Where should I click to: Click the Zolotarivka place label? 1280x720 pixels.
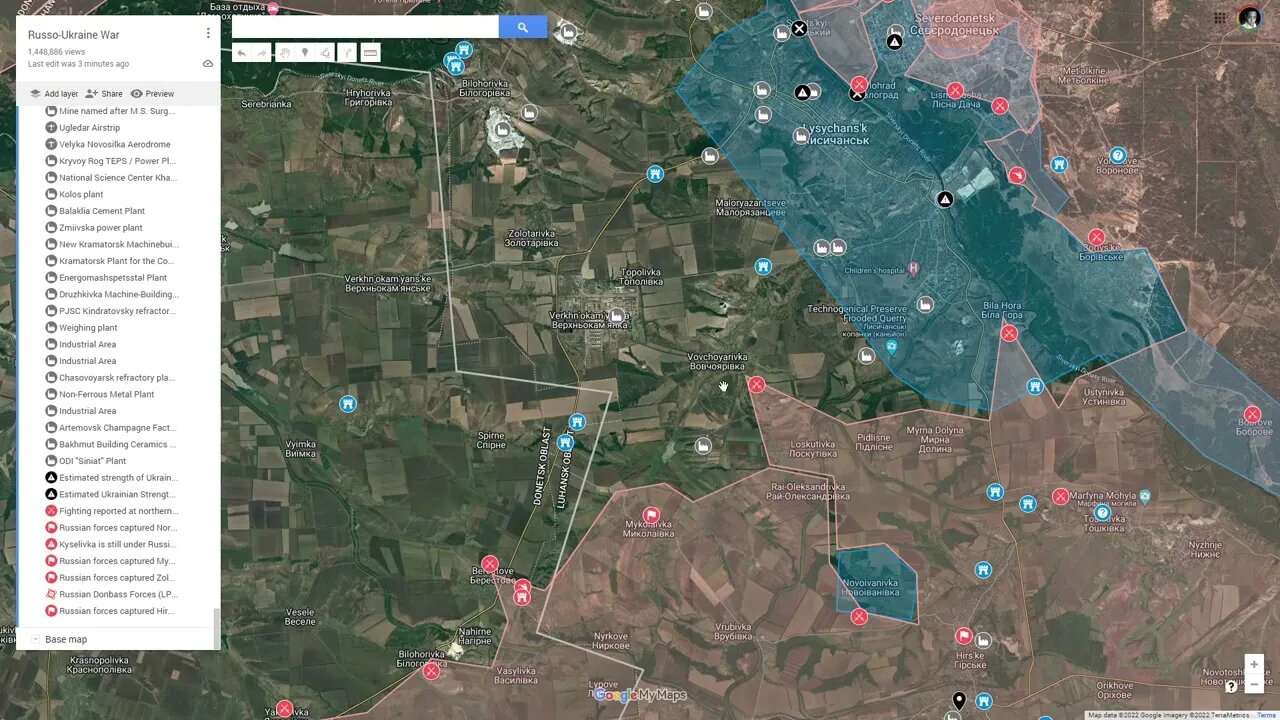coord(530,238)
